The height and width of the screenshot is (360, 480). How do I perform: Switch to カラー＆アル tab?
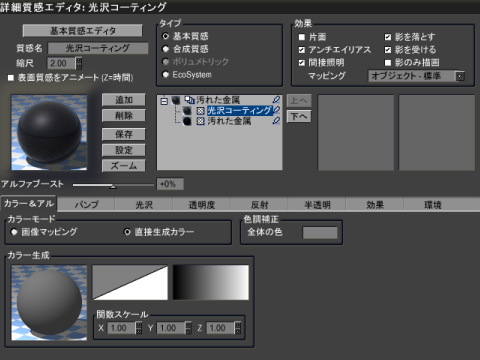click(29, 204)
